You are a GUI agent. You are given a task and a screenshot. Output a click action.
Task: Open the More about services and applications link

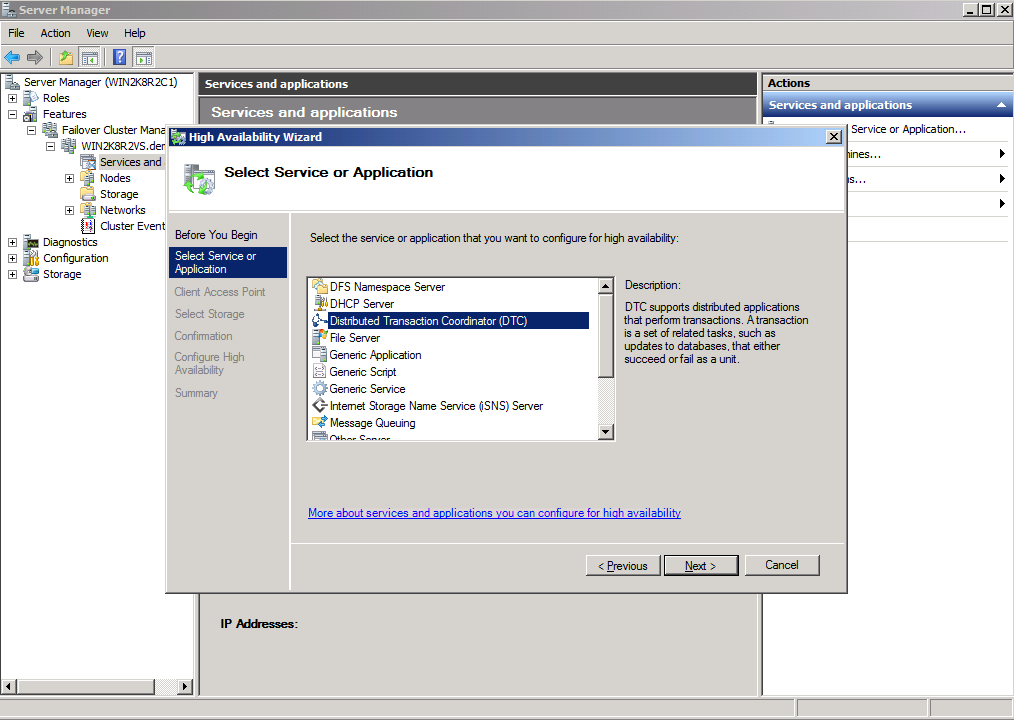494,513
